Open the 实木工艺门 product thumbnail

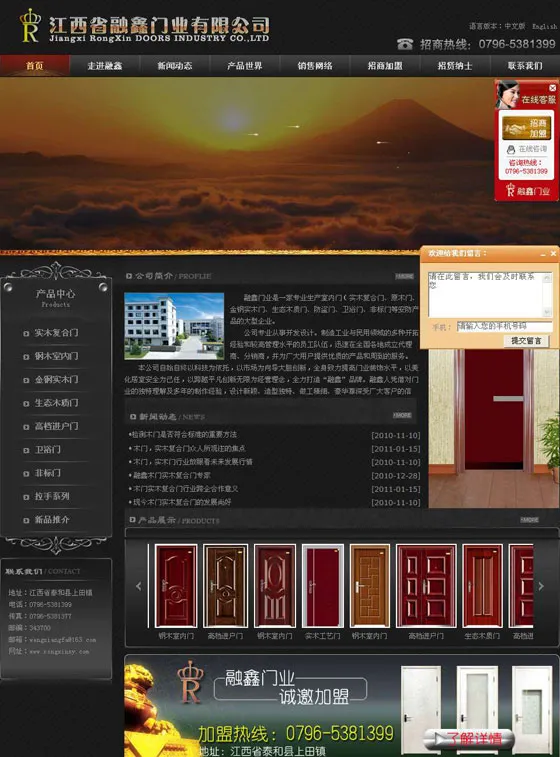(x=322, y=586)
